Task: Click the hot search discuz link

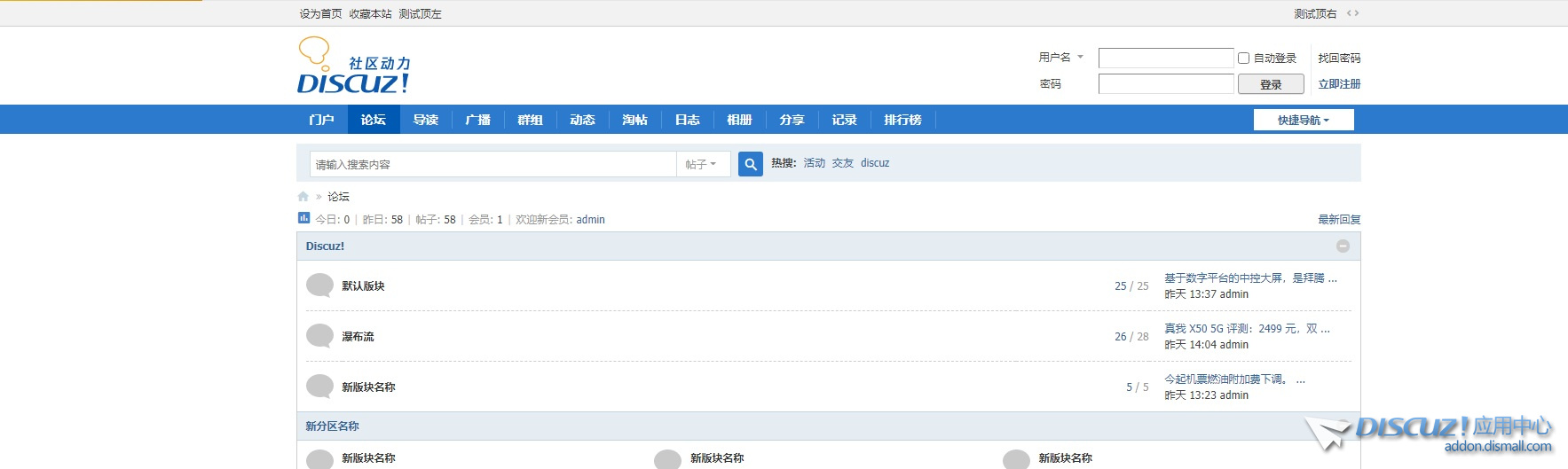Action: click(x=875, y=163)
